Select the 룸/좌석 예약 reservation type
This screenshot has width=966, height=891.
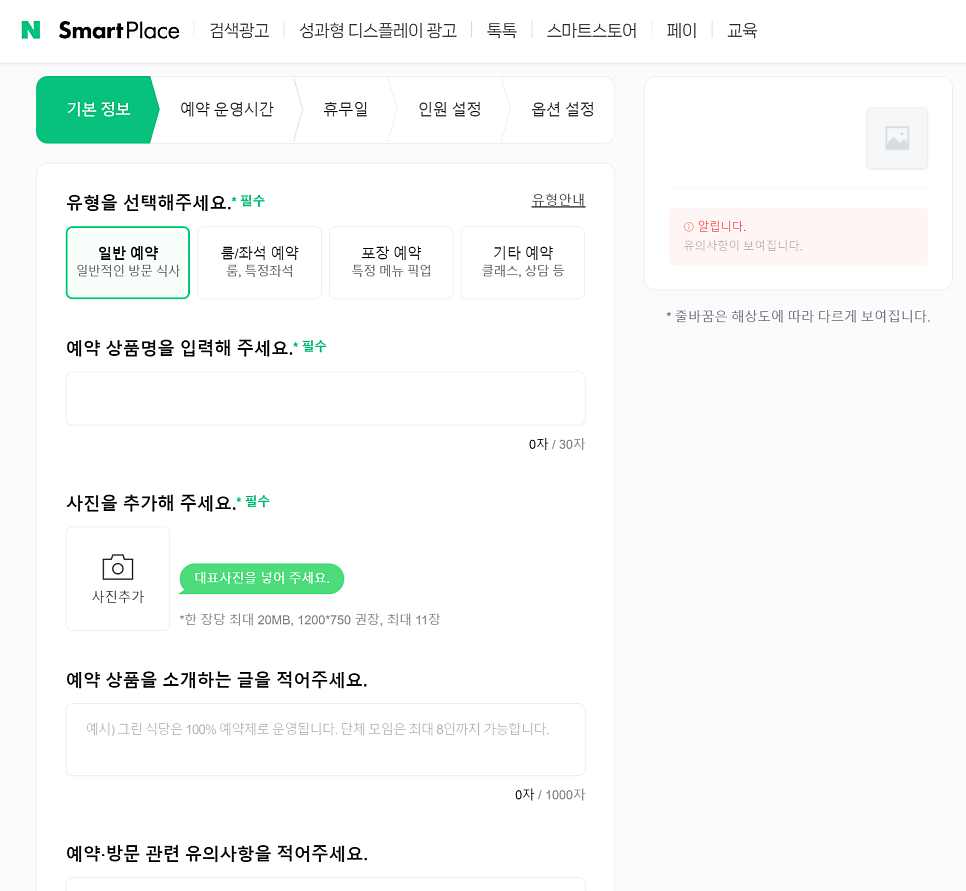pos(259,262)
